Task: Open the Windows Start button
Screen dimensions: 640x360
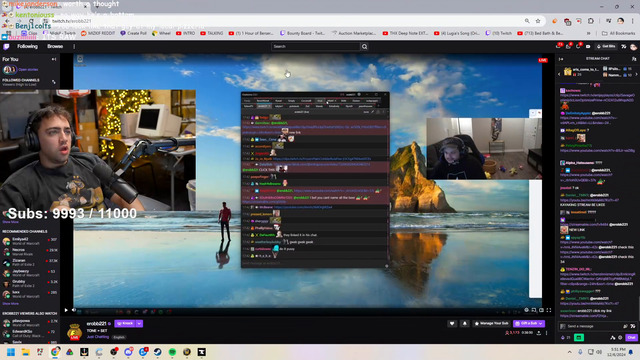Action: 11,352
